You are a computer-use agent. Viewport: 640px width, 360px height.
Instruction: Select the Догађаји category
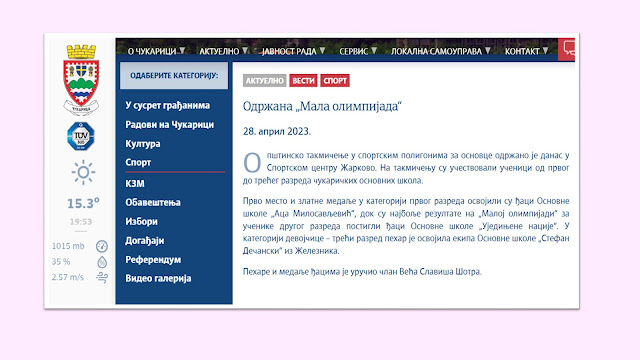pyautogui.click(x=144, y=241)
